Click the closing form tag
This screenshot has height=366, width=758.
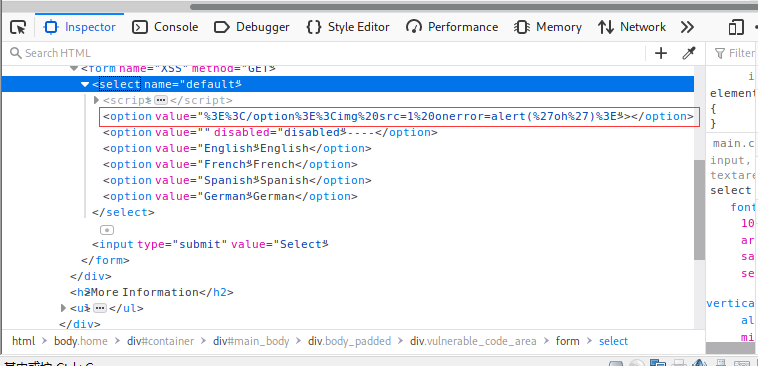105,260
